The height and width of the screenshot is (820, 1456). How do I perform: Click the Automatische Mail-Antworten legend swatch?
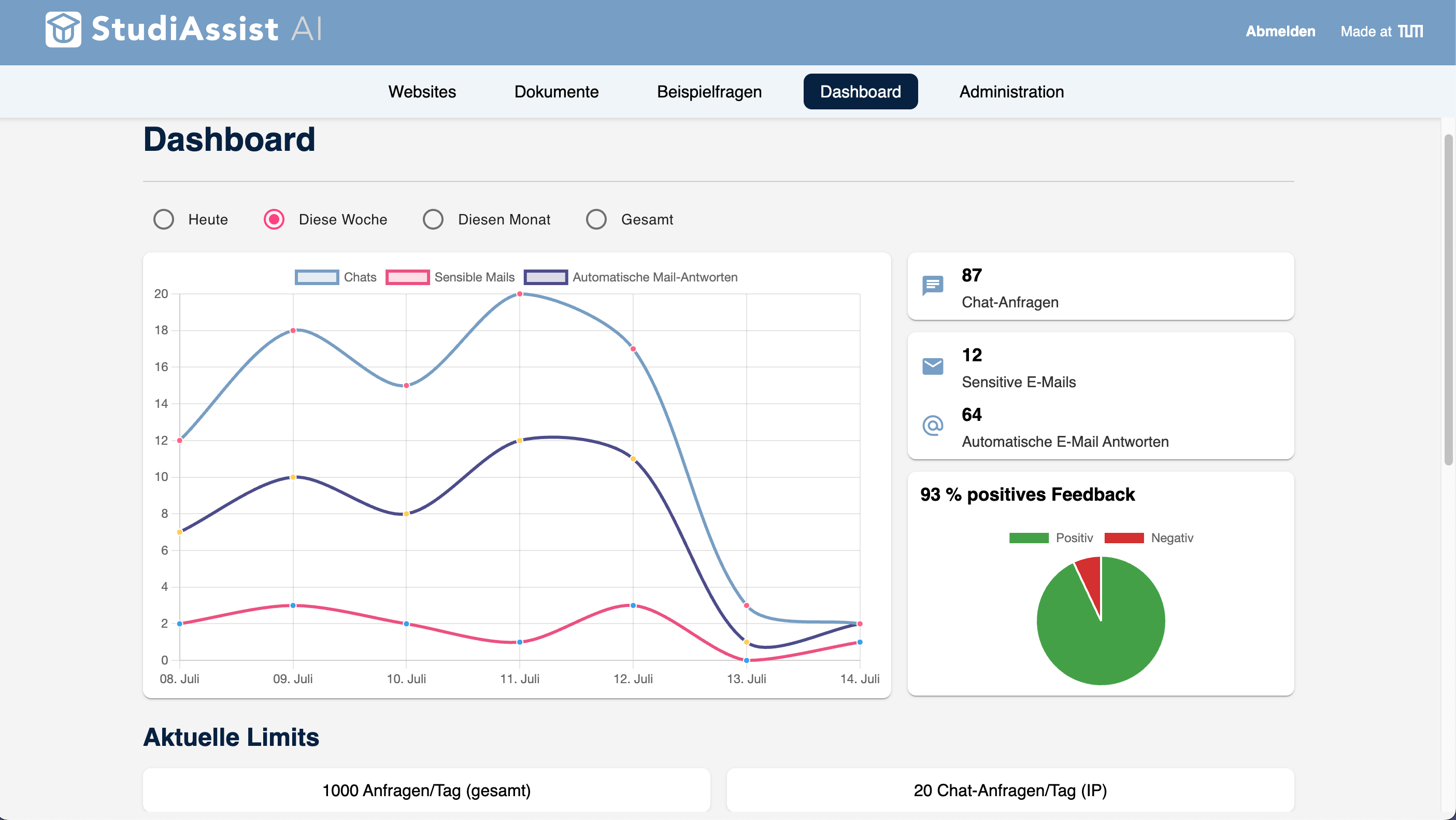click(546, 277)
